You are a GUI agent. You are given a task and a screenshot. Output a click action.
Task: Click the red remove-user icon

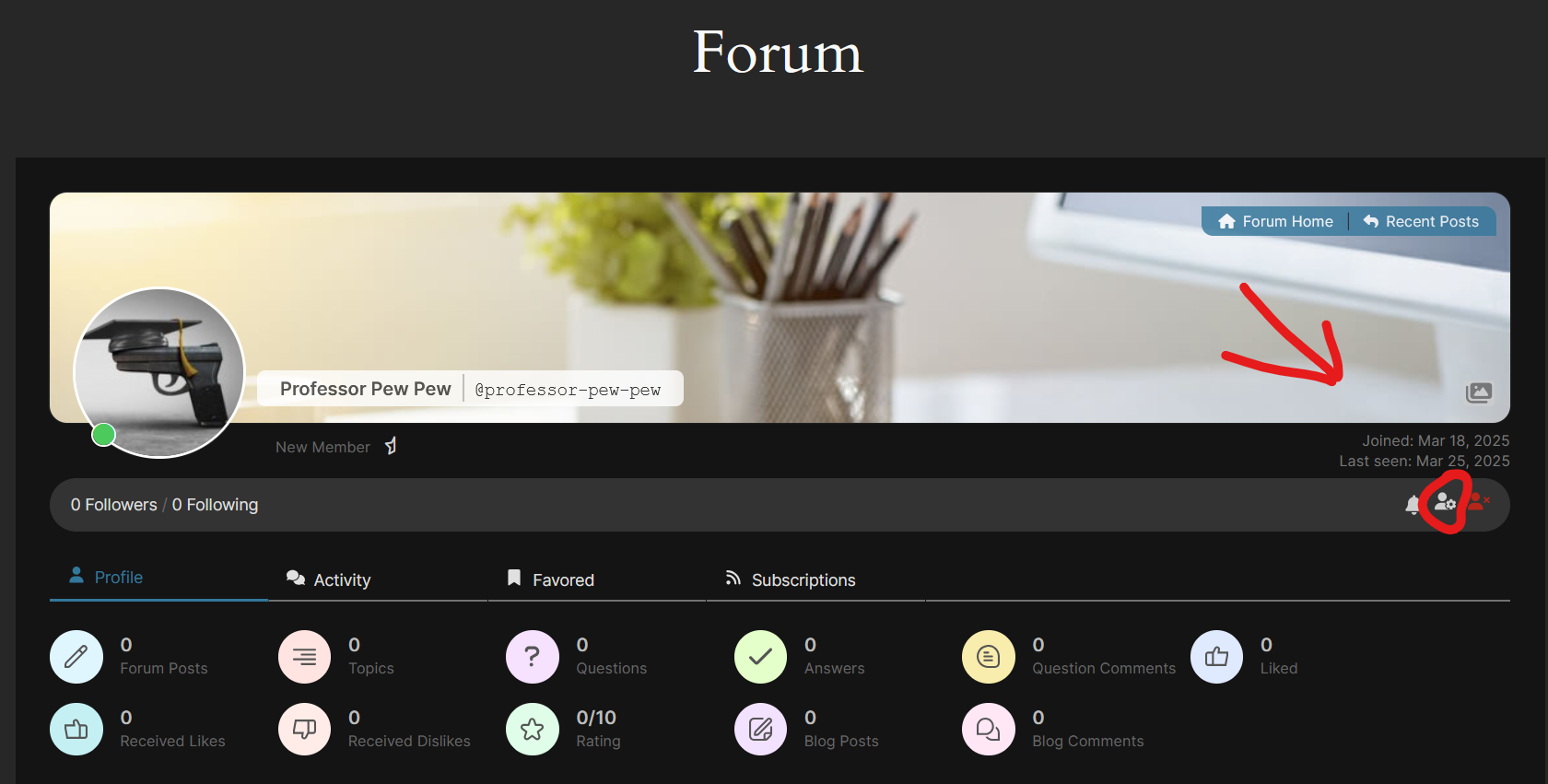click(1477, 501)
